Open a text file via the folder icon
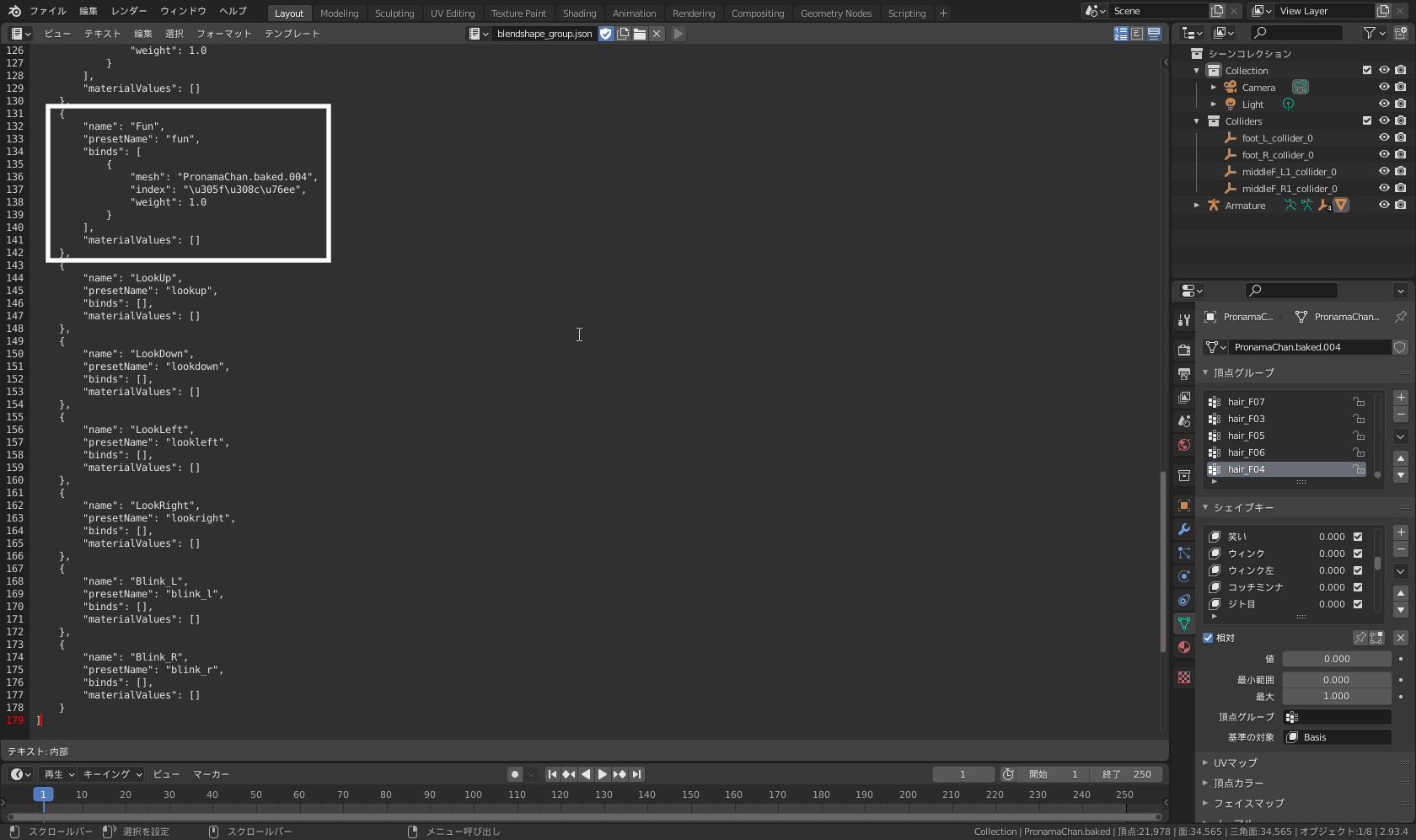Screen dimensions: 1416x840 pyautogui.click(x=640, y=34)
